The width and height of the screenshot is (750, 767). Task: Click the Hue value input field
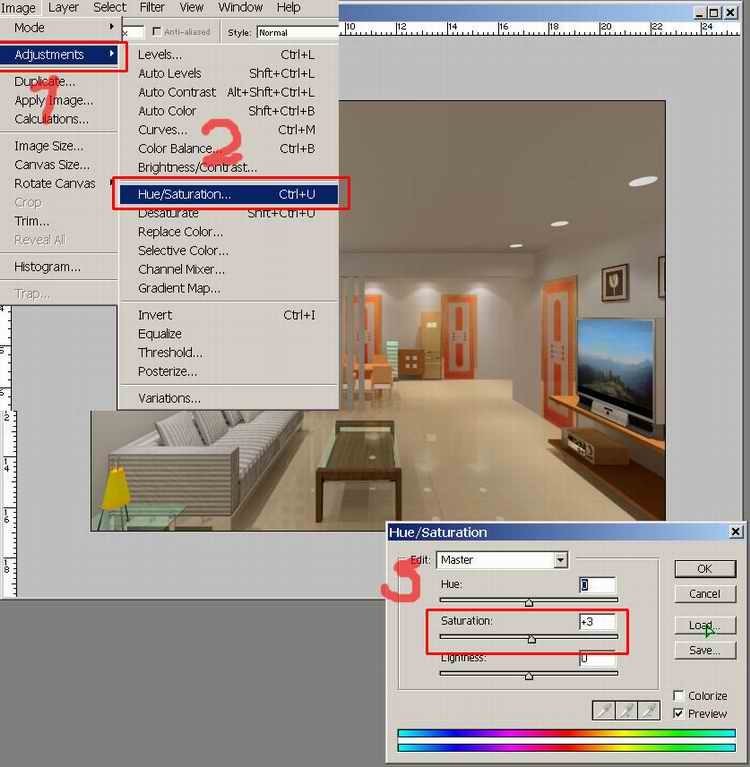597,585
